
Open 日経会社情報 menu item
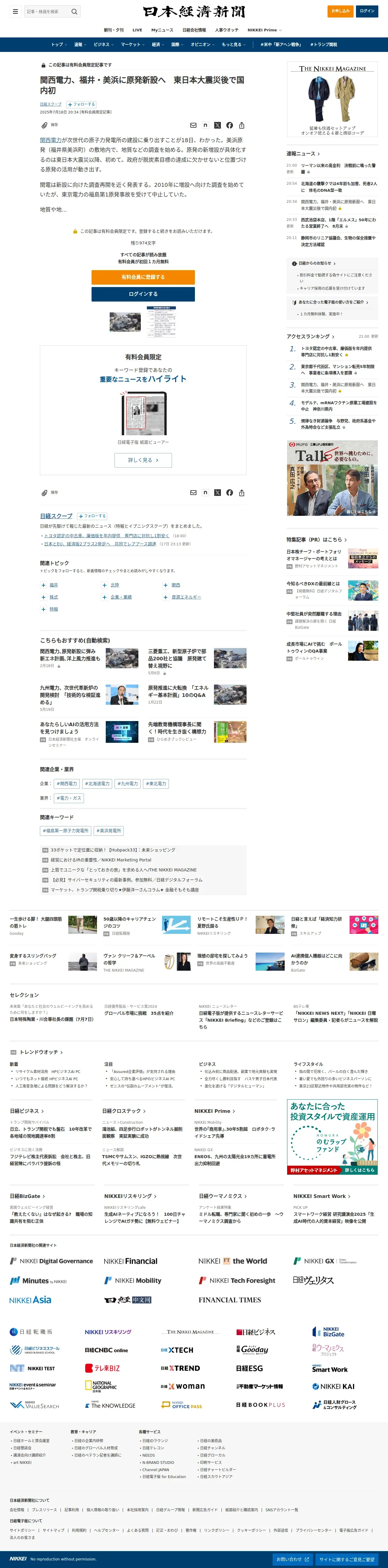pyautogui.click(x=194, y=30)
